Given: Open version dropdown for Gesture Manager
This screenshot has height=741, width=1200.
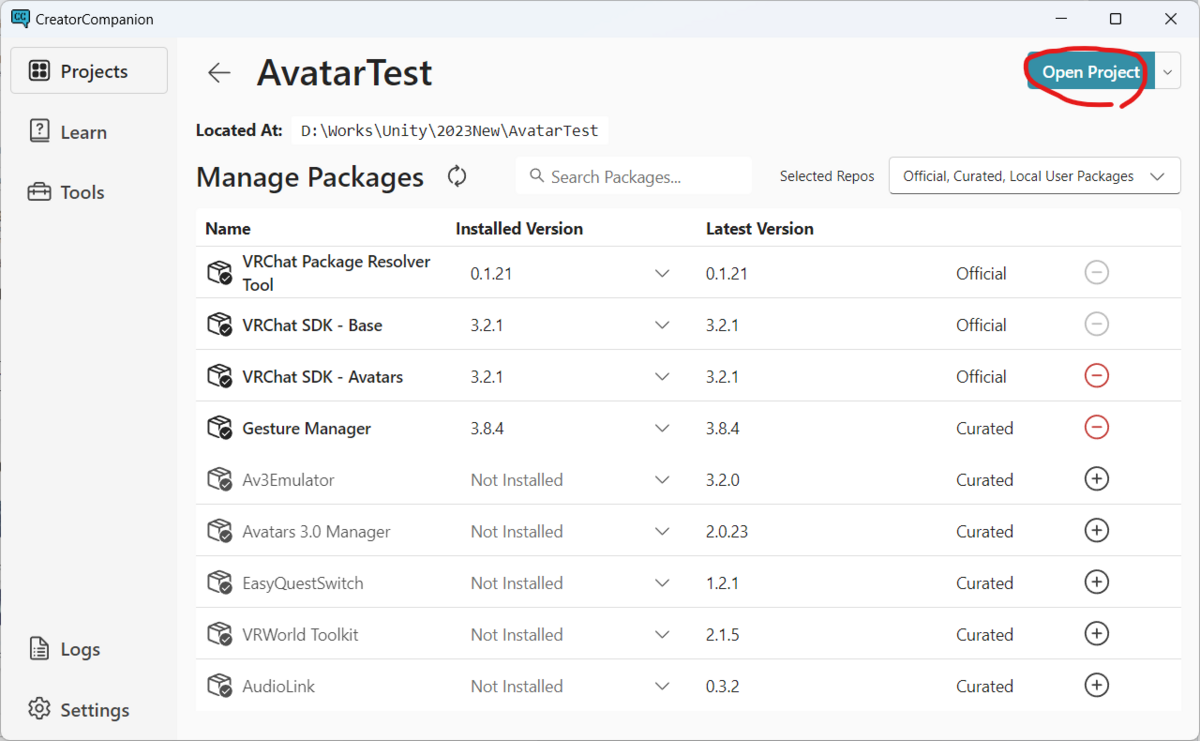Looking at the screenshot, I should pos(662,428).
